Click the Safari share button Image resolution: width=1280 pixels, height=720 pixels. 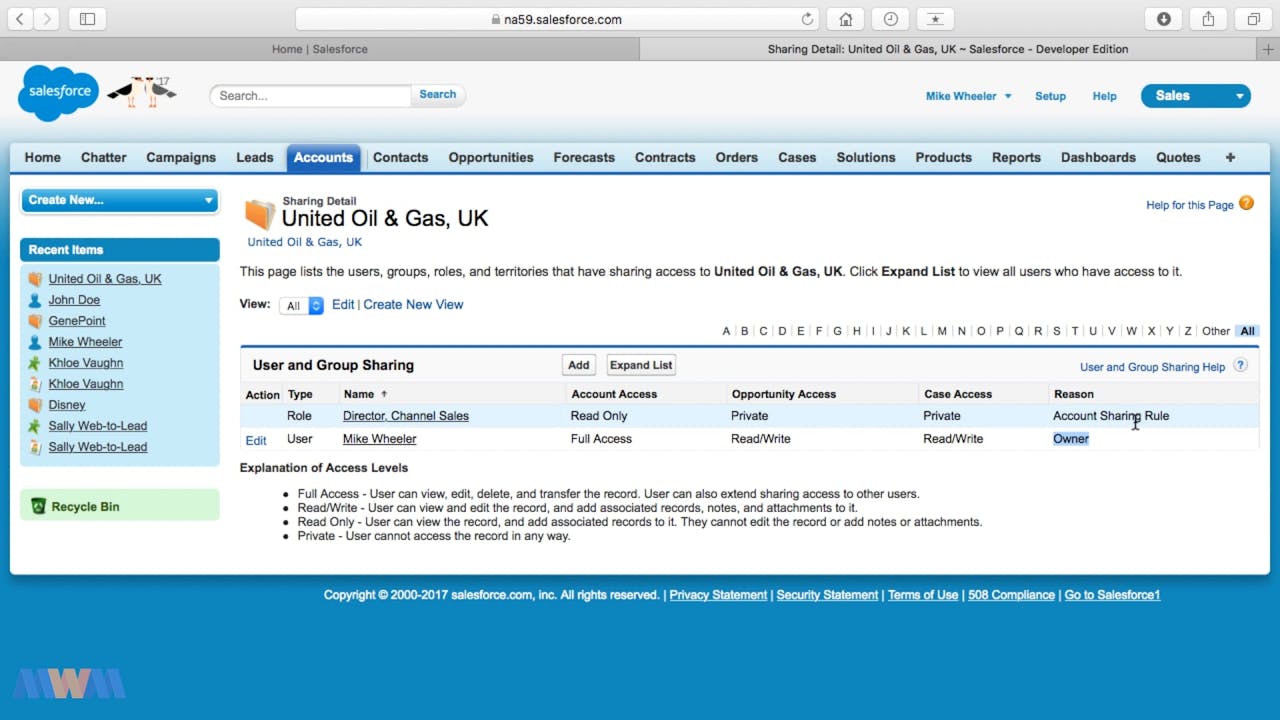(x=1208, y=19)
